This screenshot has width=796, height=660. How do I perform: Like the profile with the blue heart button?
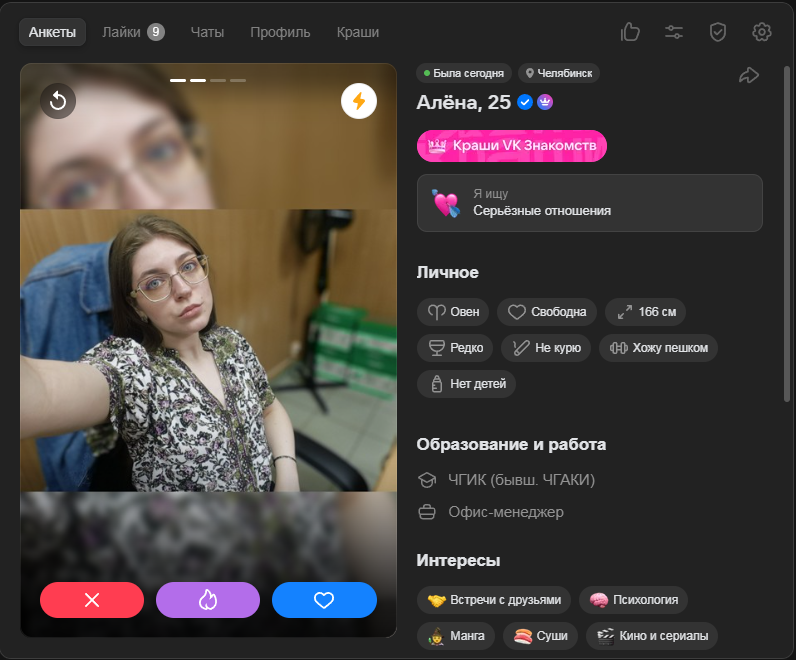click(324, 600)
